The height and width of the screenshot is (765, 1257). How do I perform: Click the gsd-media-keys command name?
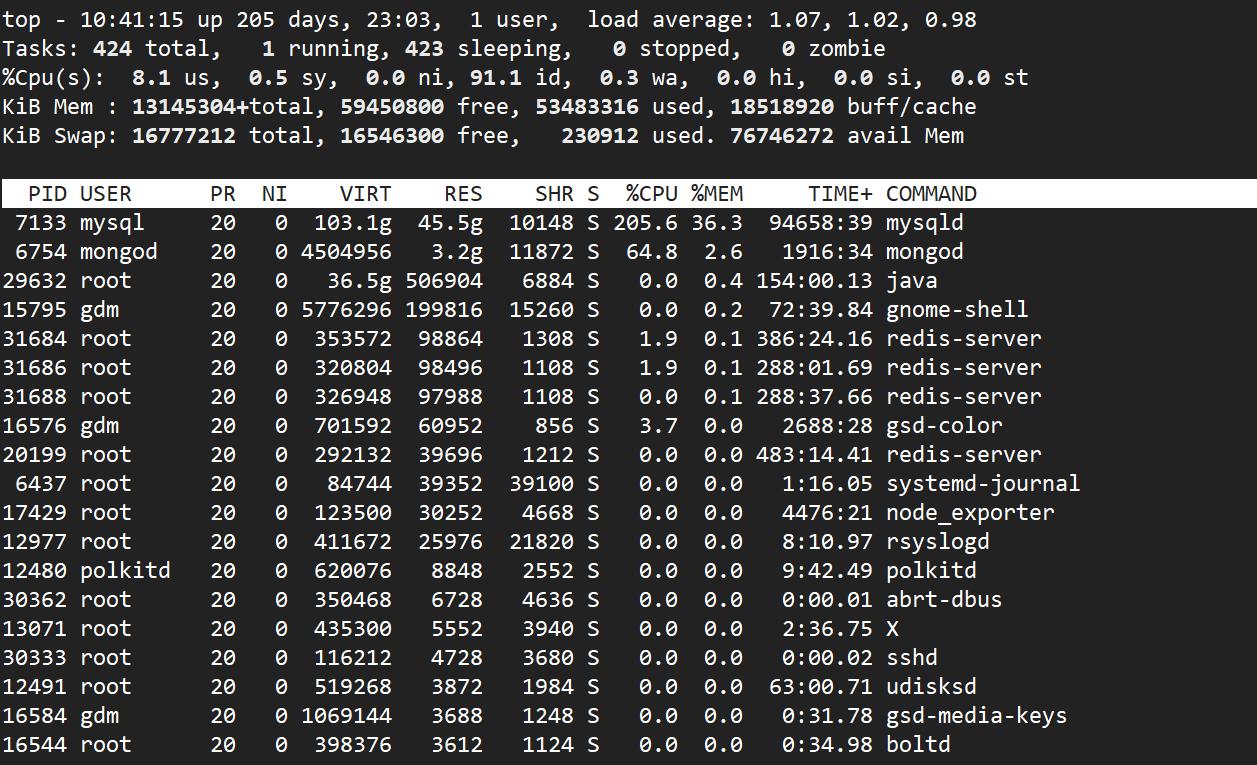pyautogui.click(x=977, y=716)
